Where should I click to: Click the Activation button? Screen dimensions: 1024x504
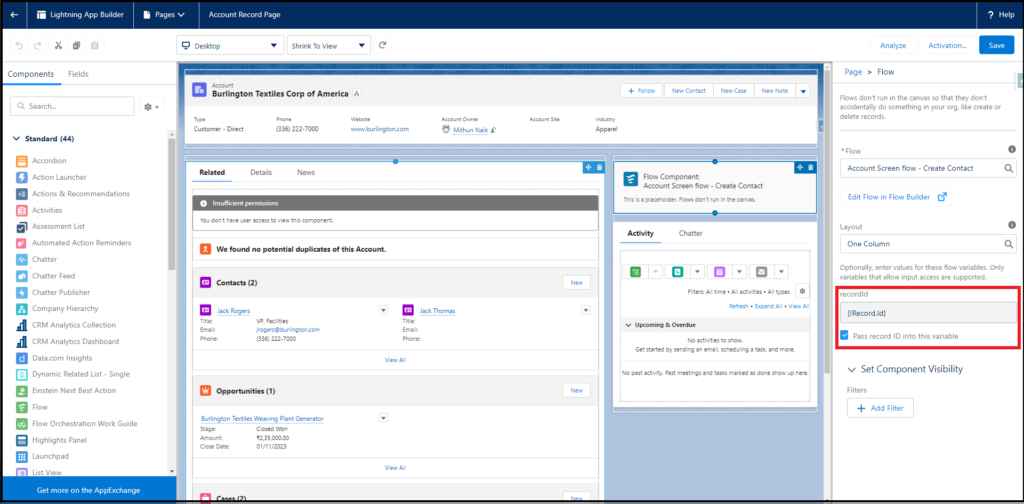947,46
